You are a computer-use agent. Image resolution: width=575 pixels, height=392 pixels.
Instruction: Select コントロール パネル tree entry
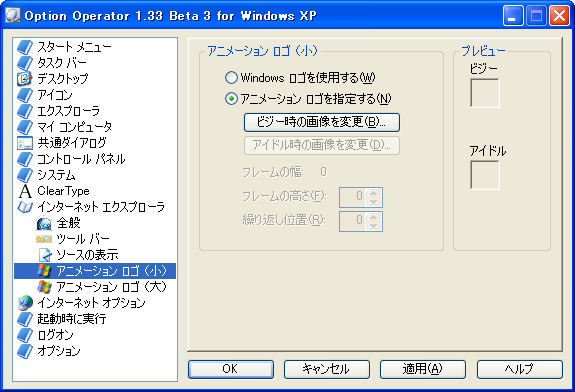(81, 159)
